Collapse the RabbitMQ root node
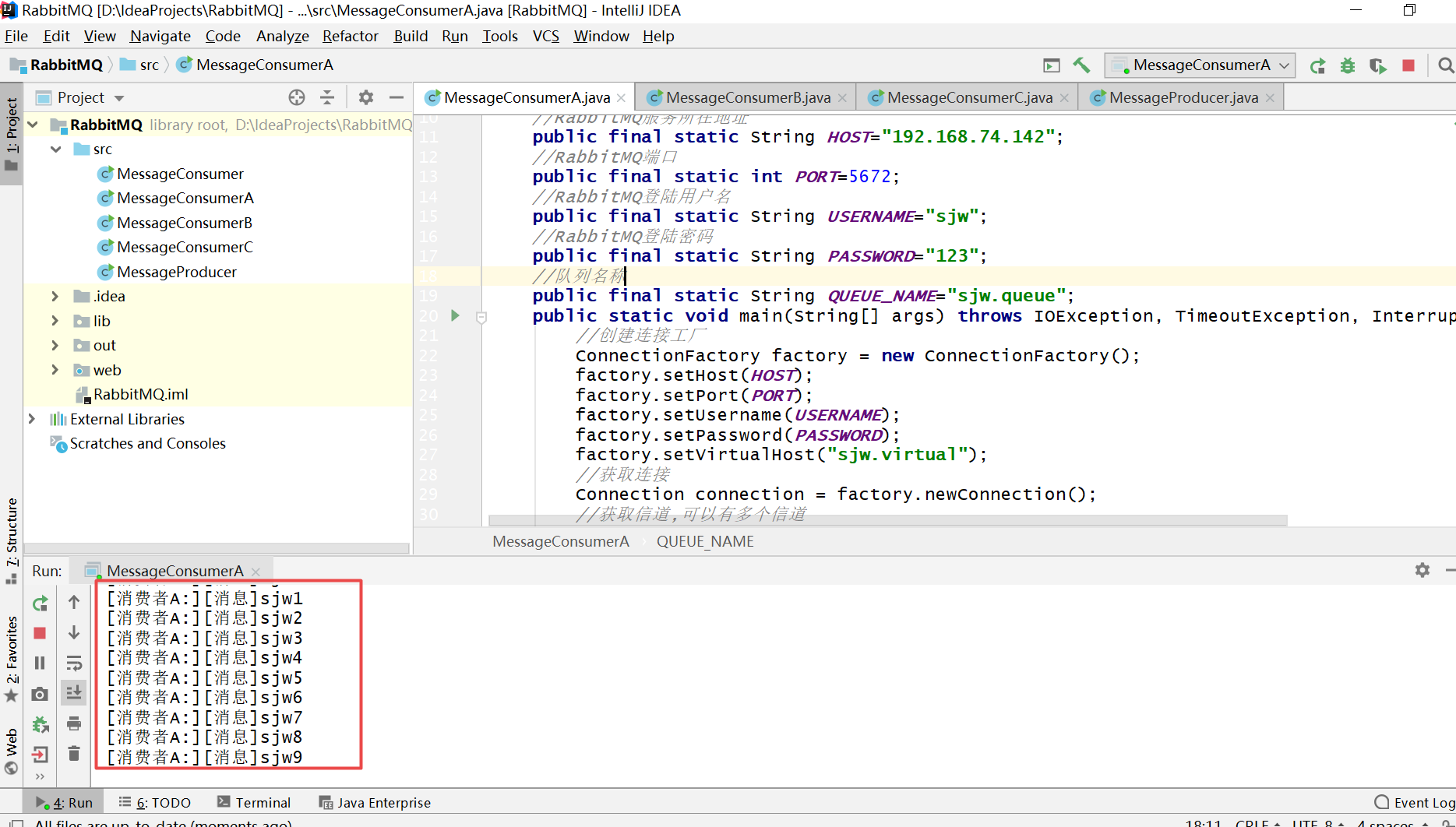Viewport: 1456px width, 827px height. point(33,125)
